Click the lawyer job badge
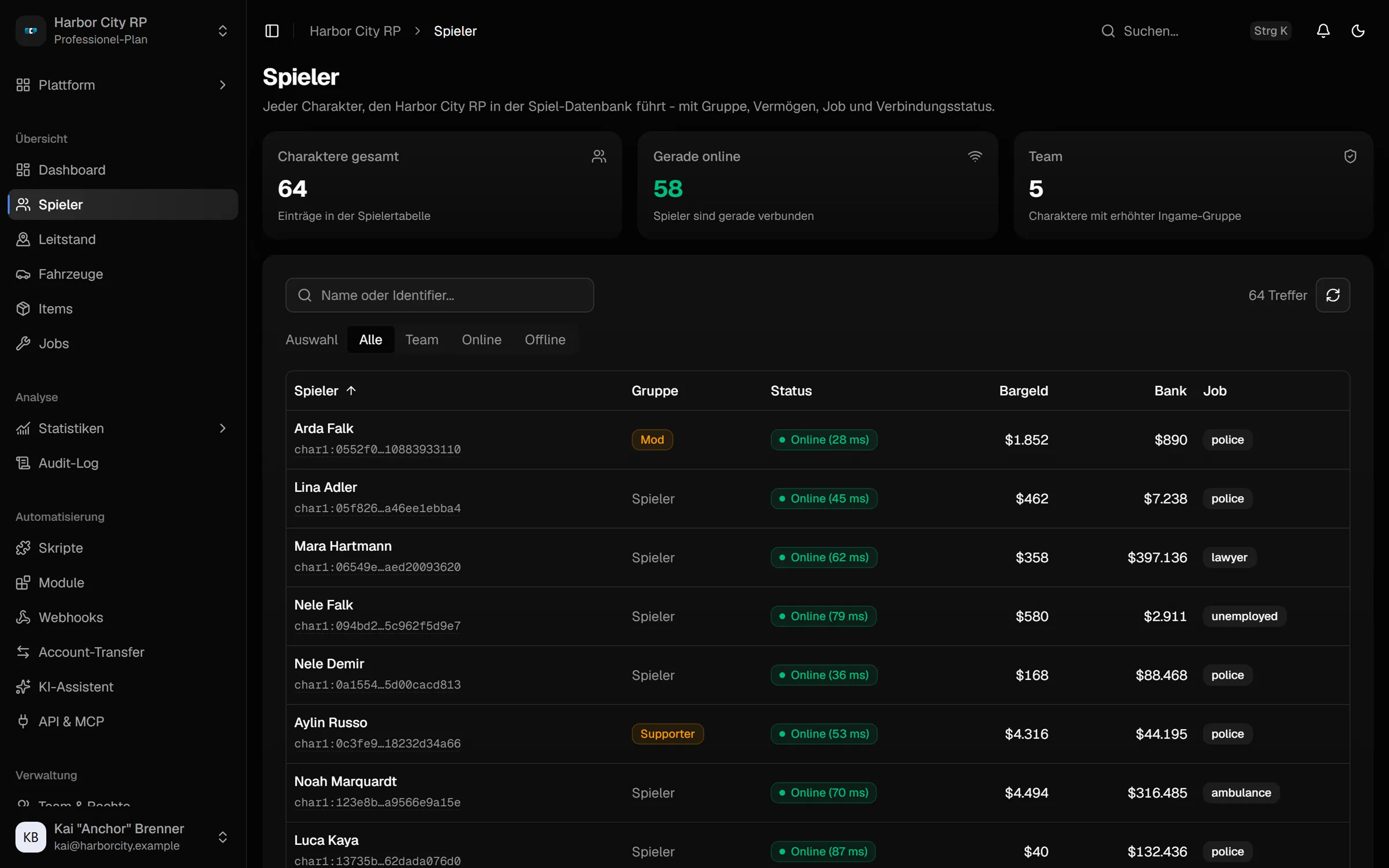The width and height of the screenshot is (1389, 868). 1229,557
